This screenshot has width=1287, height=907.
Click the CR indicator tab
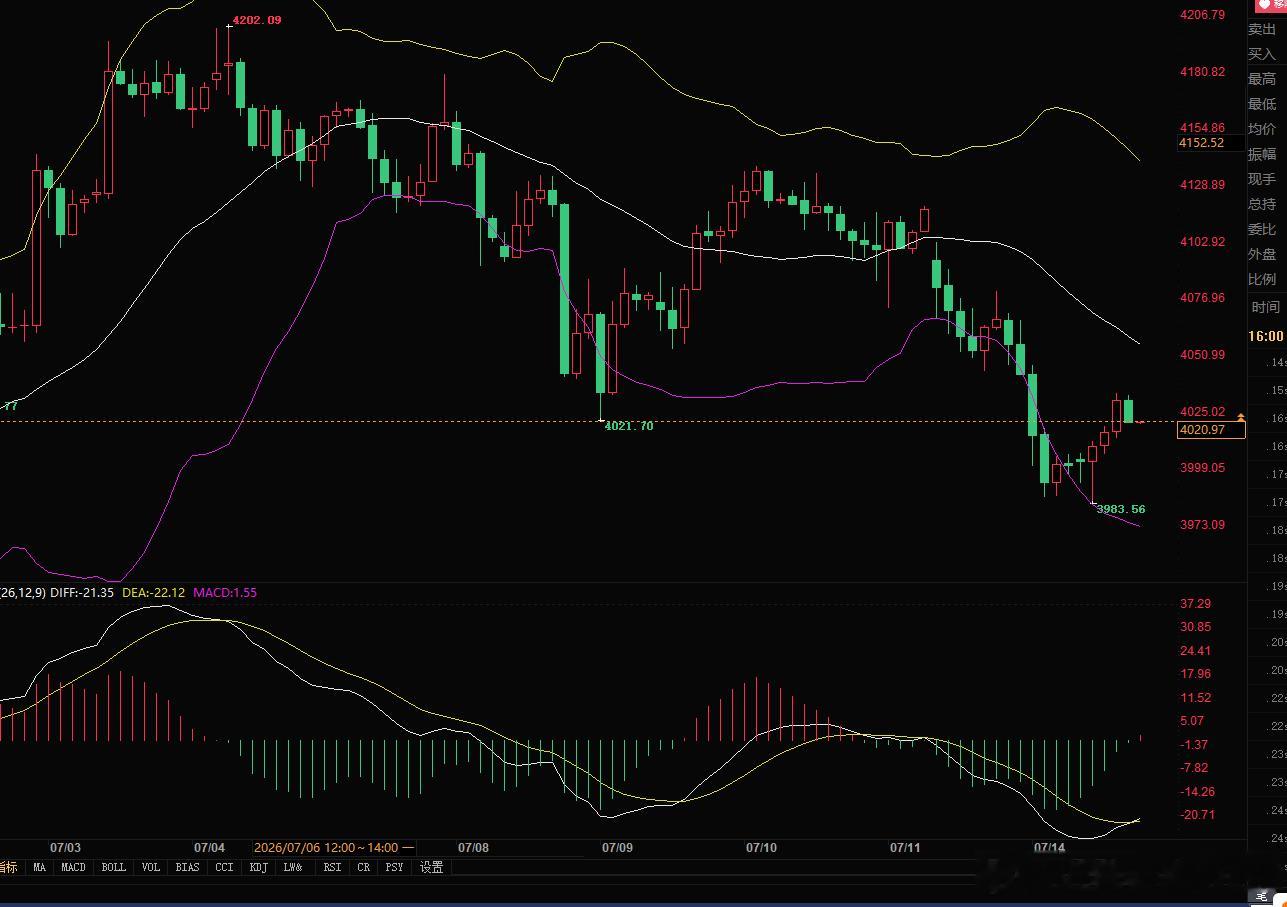[x=363, y=867]
